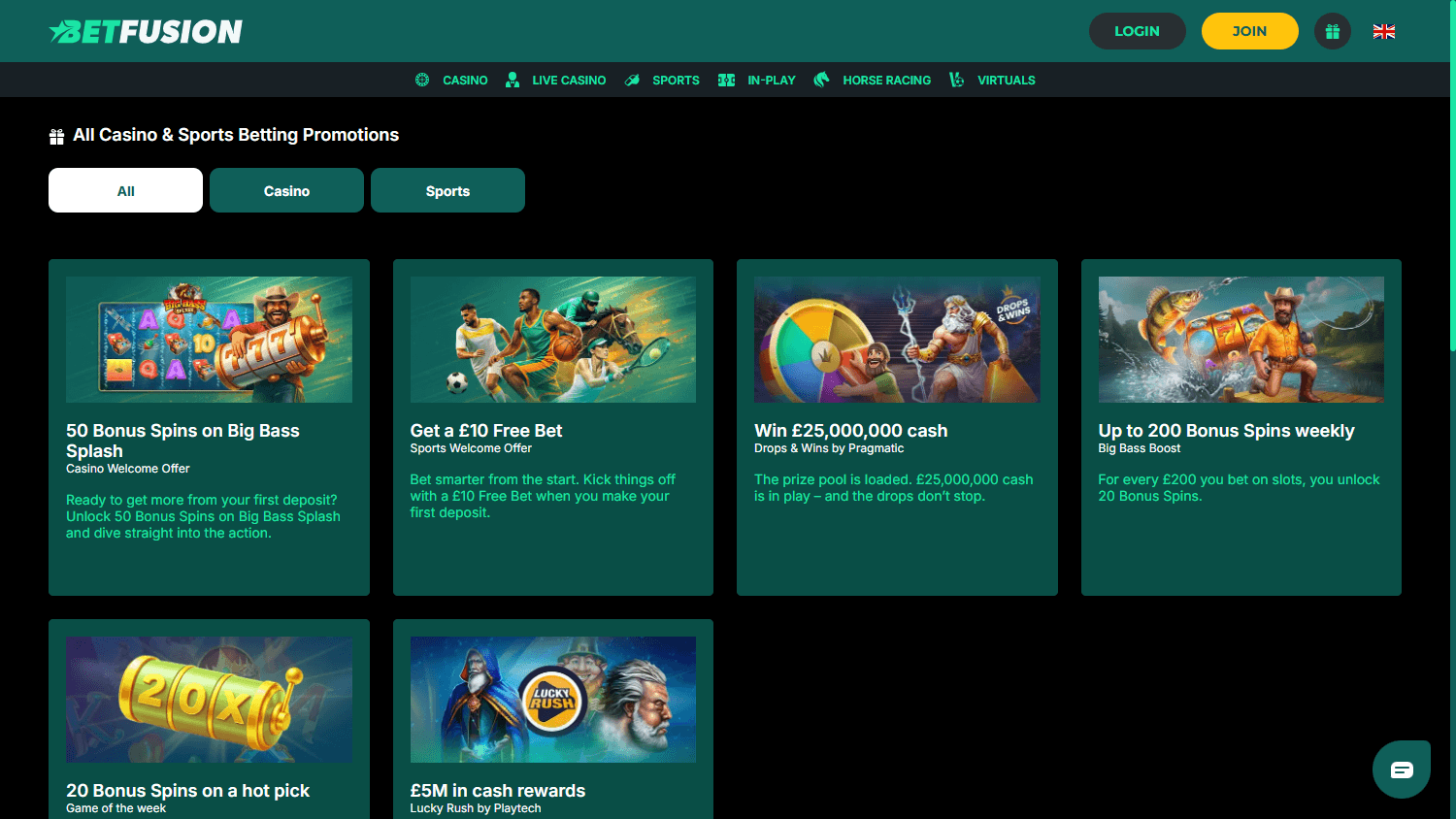Click 'For every £200 you bet' description

pyautogui.click(x=1239, y=488)
